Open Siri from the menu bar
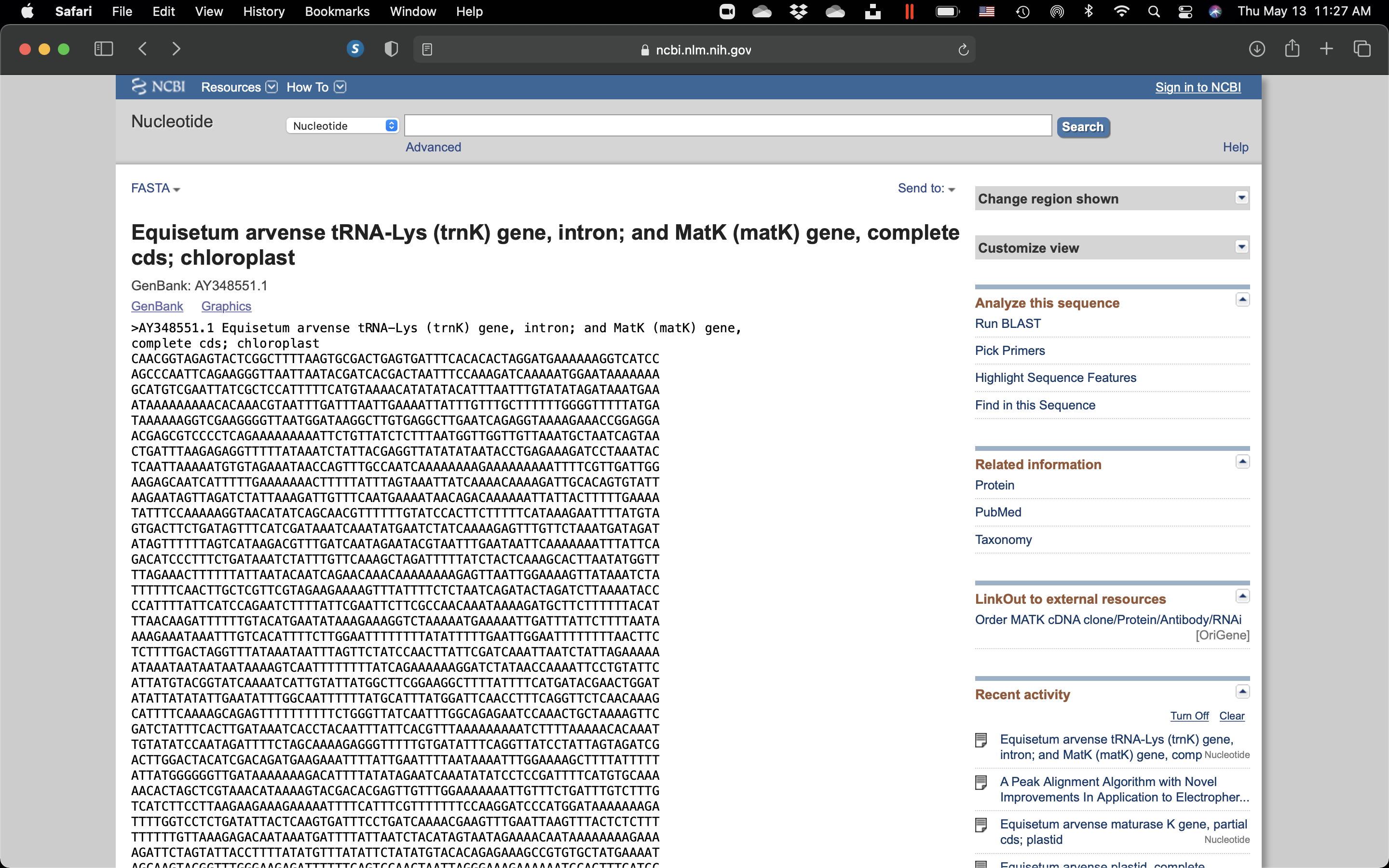1389x868 pixels. click(x=1215, y=12)
